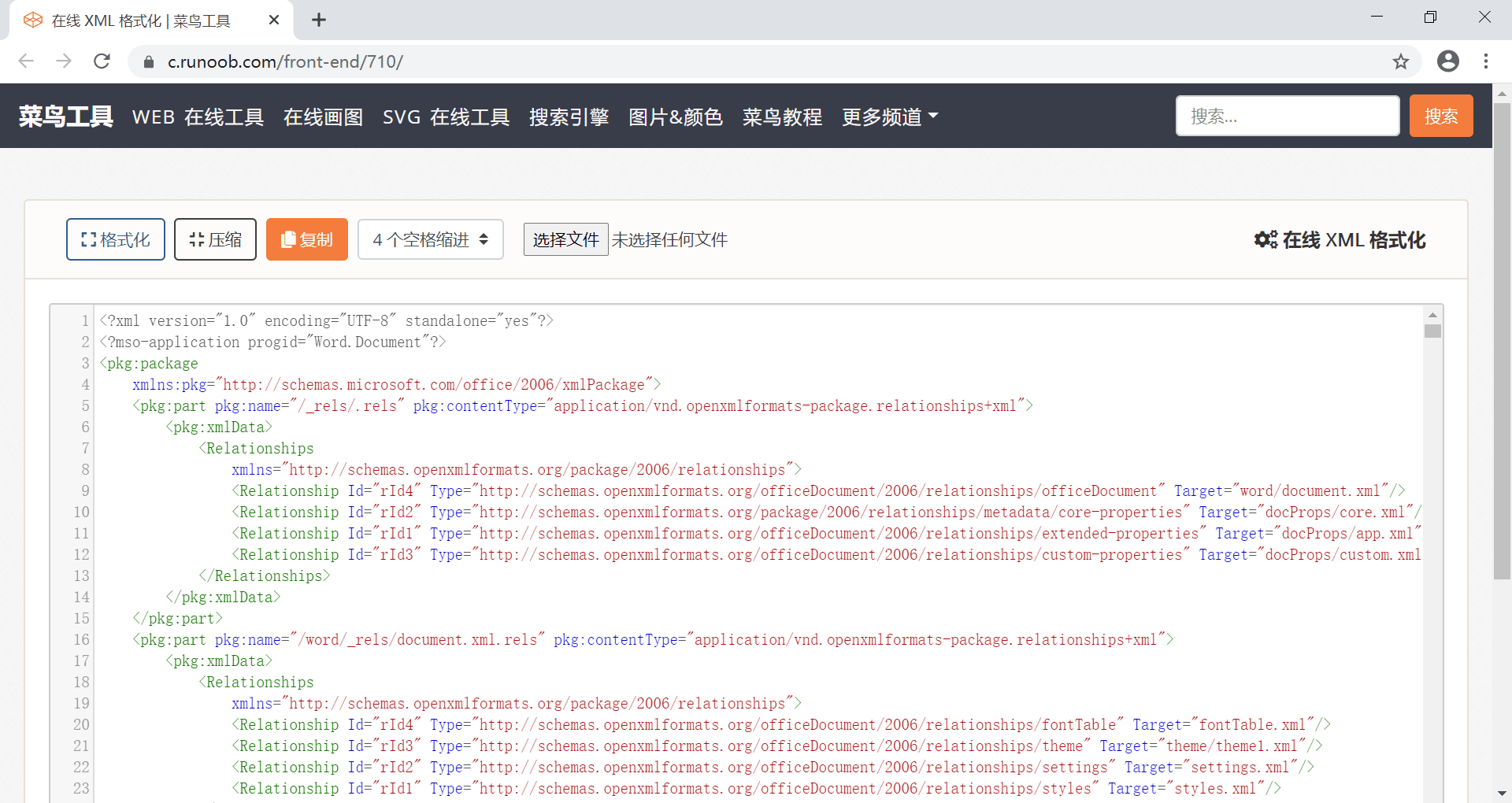This screenshot has height=803, width=1512.
Task: Close the 在线 XML 格式化 tab
Action: 274,20
